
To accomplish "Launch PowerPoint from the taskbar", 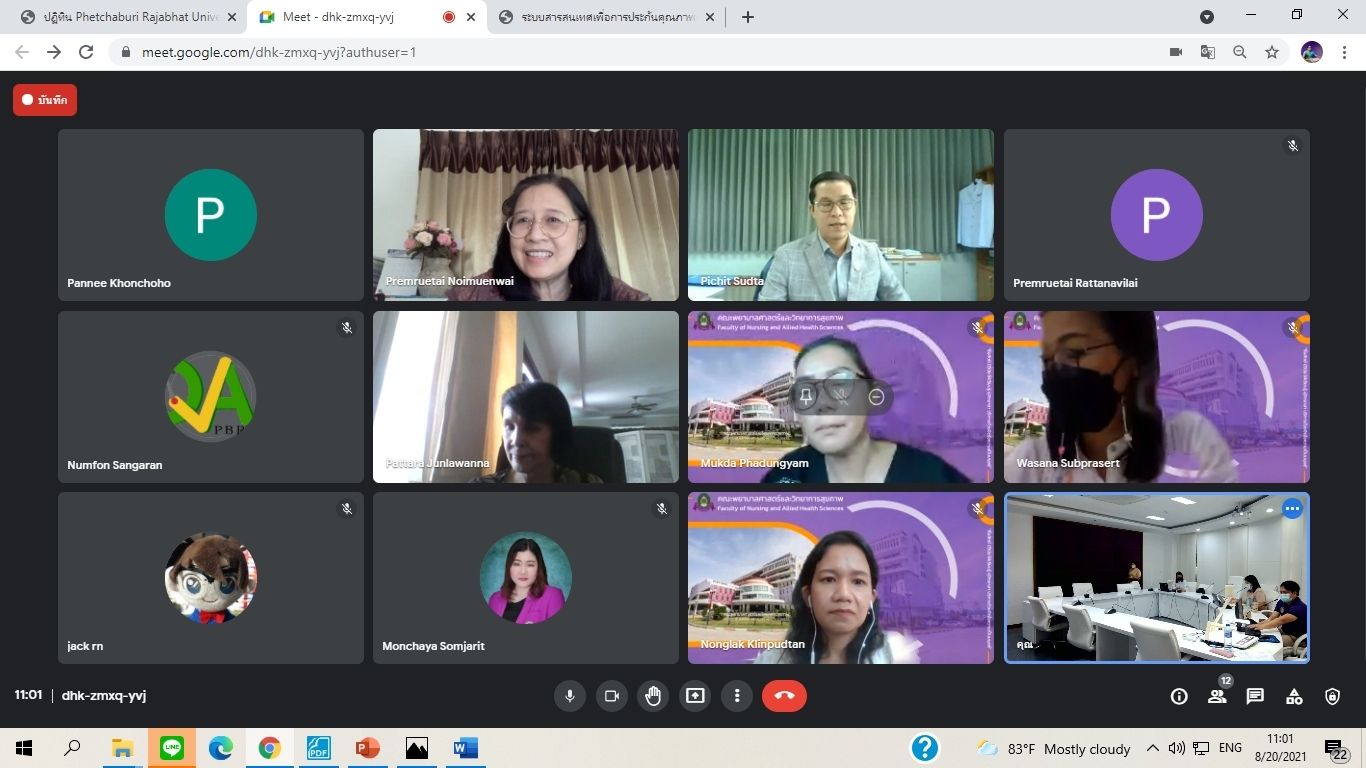I will 367,748.
